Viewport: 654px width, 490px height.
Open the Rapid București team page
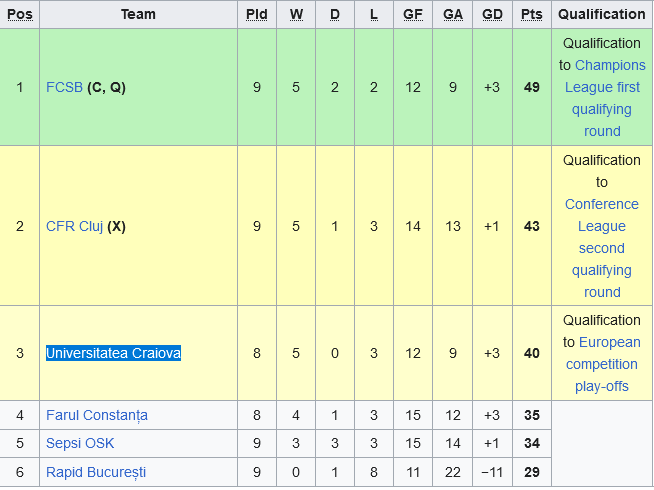click(x=95, y=472)
